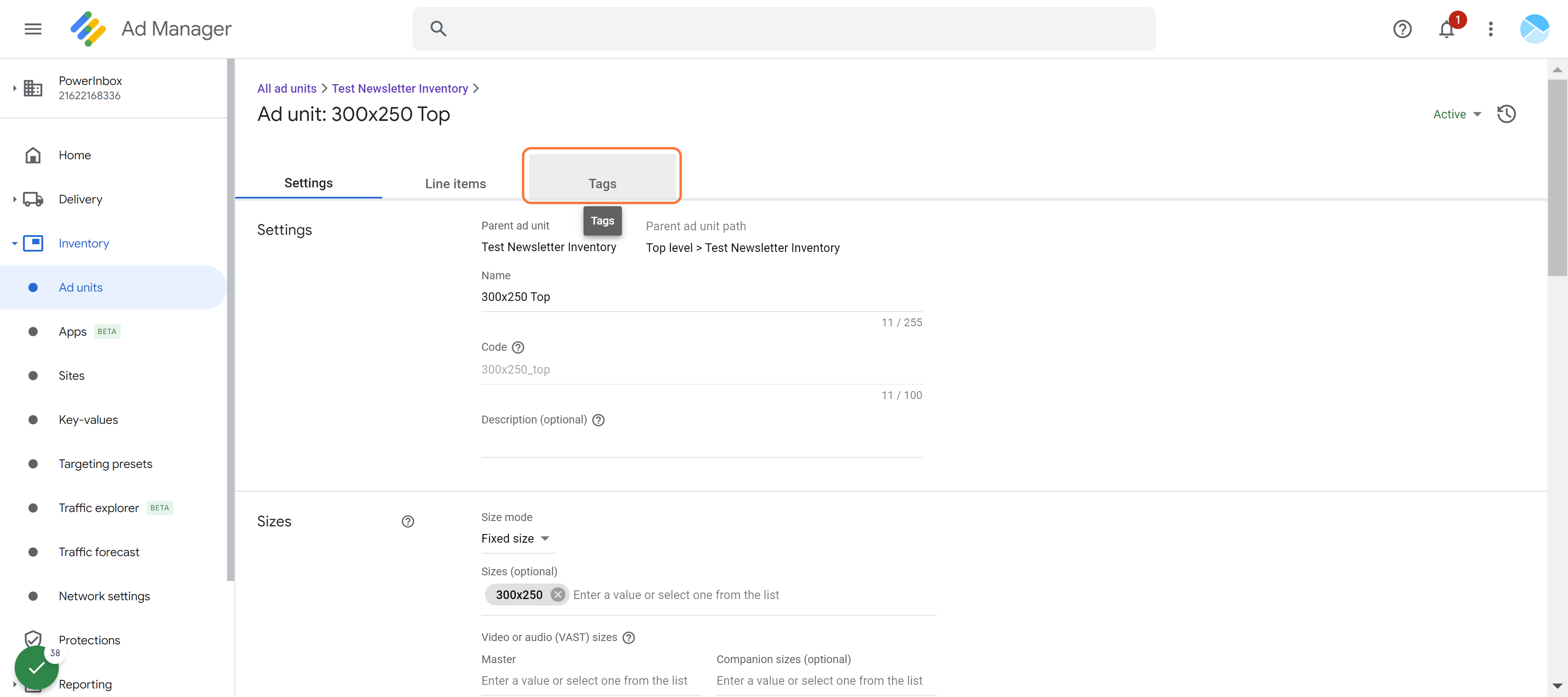1568x697 pixels.
Task: Click the Code field help icon
Action: click(517, 347)
